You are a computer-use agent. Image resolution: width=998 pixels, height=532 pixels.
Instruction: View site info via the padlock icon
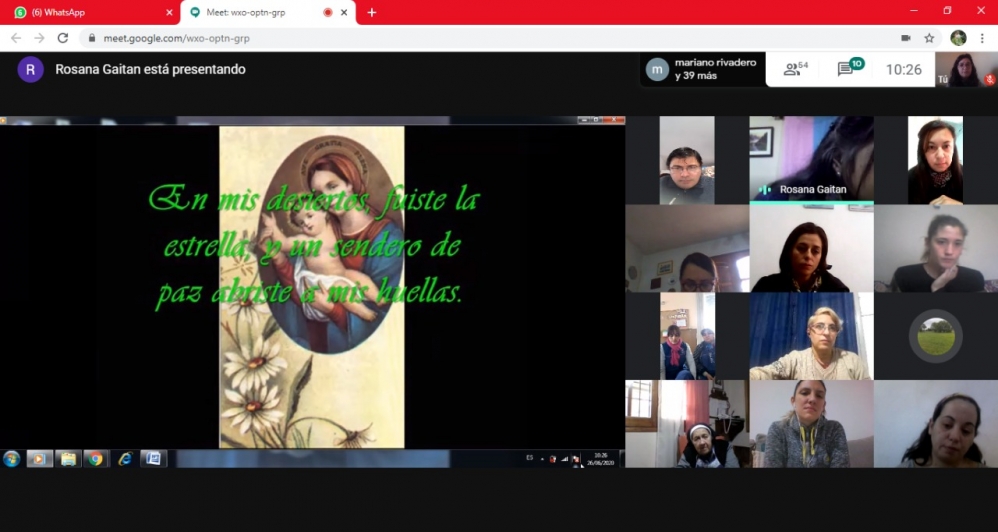[x=92, y=38]
